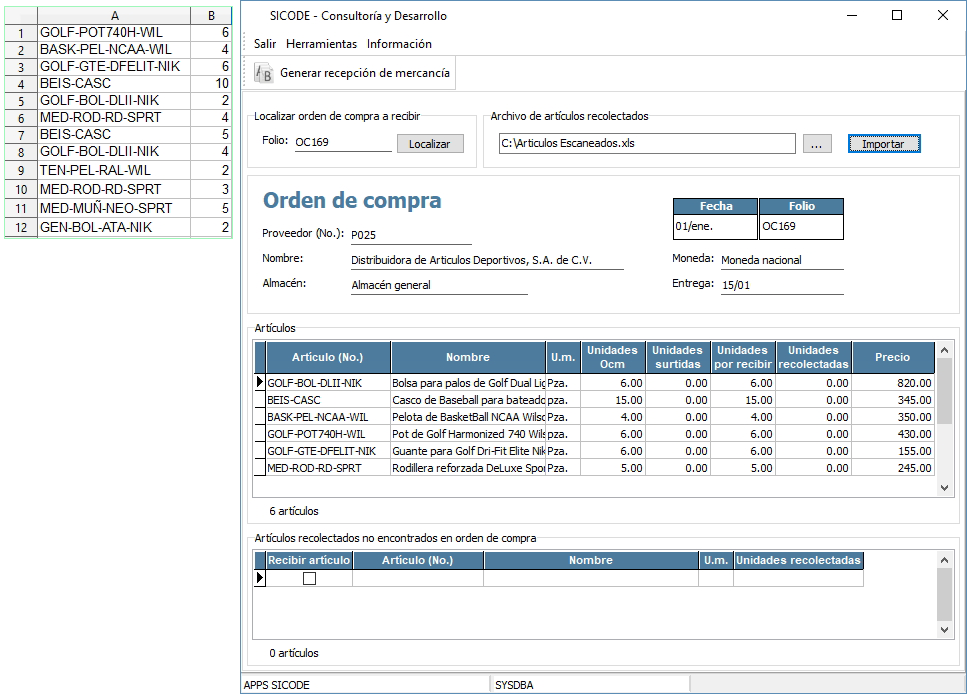The width and height of the screenshot is (967, 694).
Task: Click column A header in the spreadsheet
Action: point(114,16)
